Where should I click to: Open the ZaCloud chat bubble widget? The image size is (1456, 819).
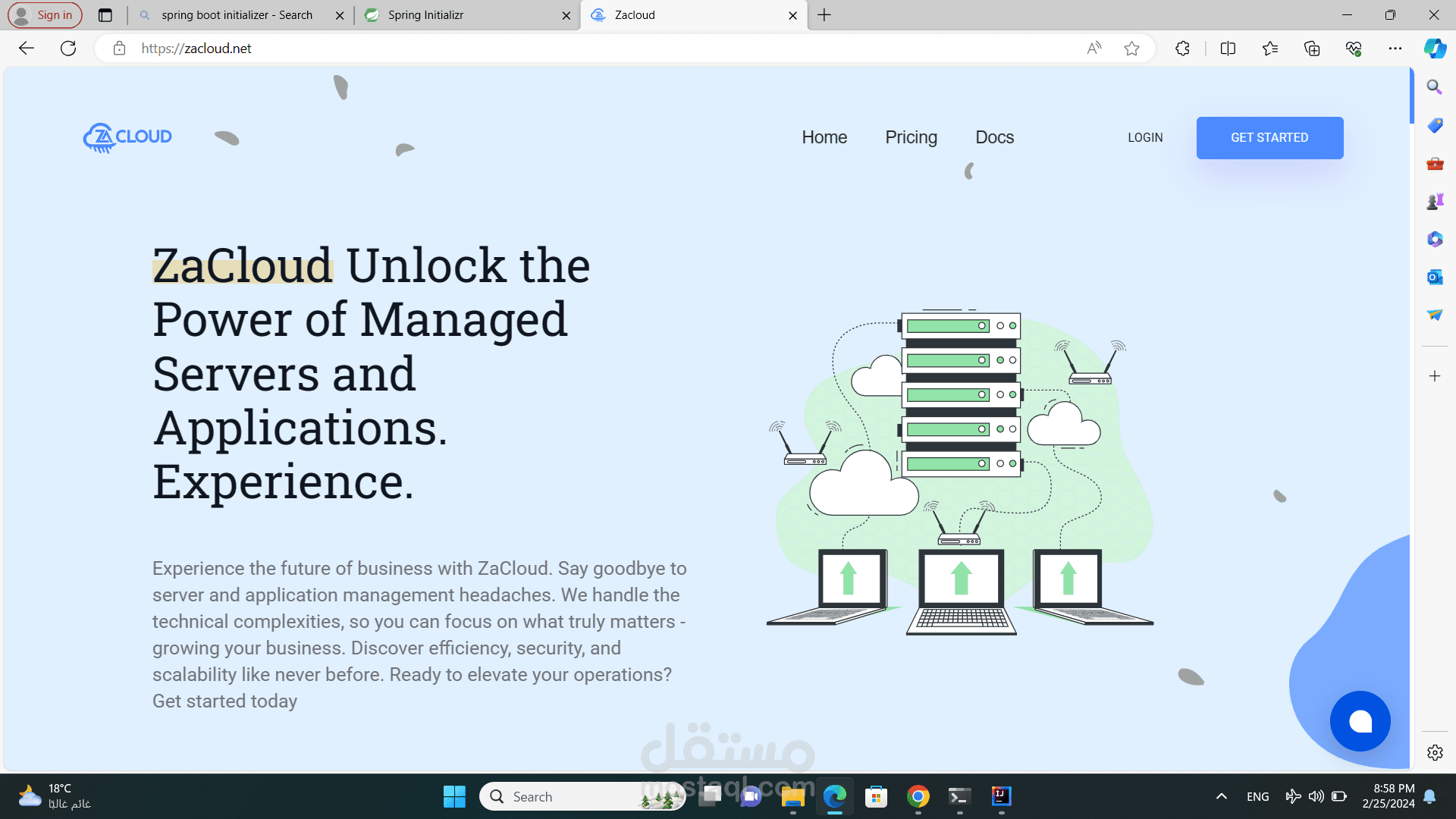1360,721
